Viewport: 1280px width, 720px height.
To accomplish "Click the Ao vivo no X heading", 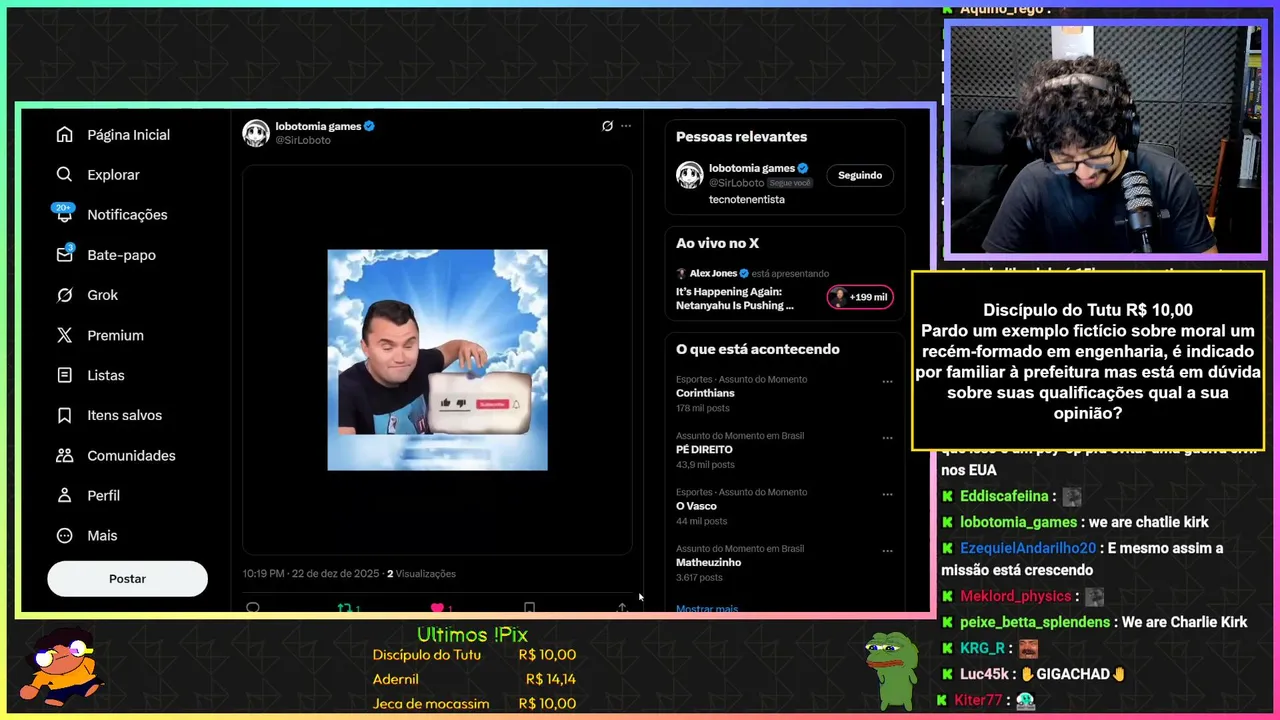I will coord(717,243).
